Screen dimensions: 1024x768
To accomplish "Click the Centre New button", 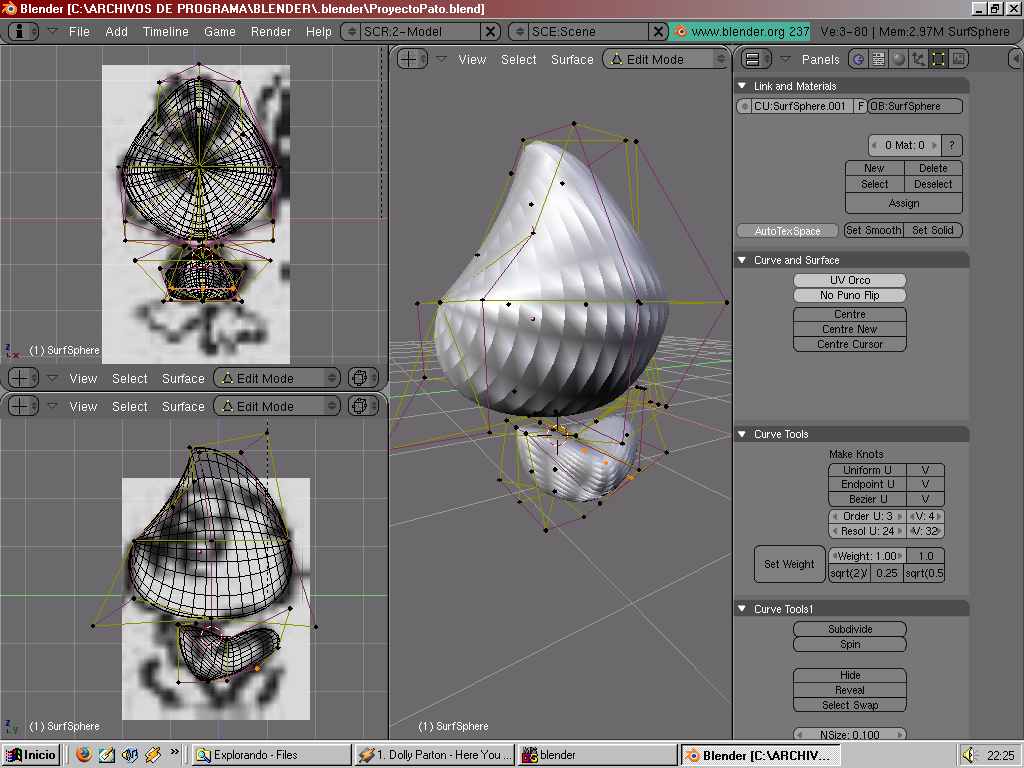I will click(x=850, y=329).
